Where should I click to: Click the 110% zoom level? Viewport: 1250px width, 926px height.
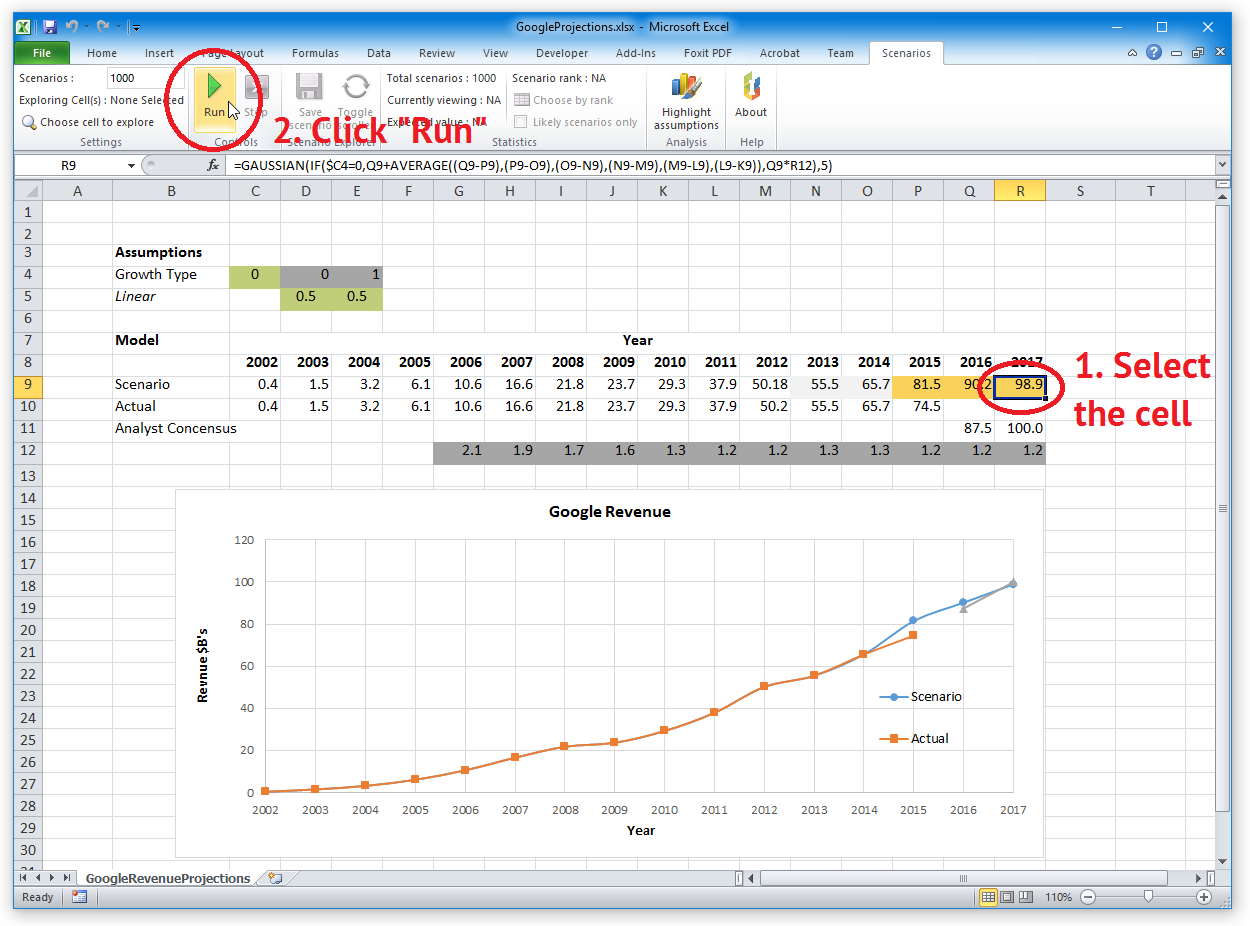[1059, 897]
